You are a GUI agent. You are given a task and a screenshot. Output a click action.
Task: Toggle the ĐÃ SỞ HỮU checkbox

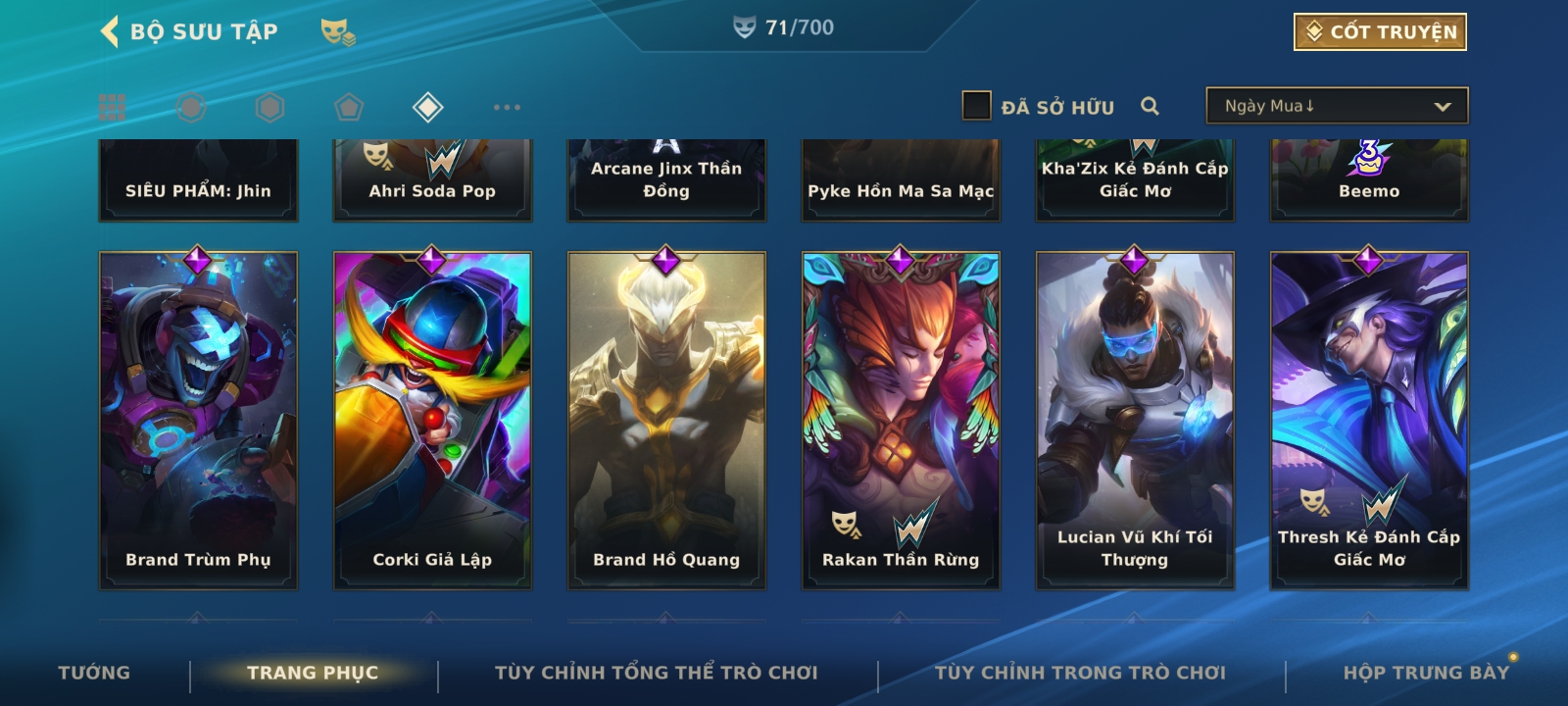pos(976,106)
